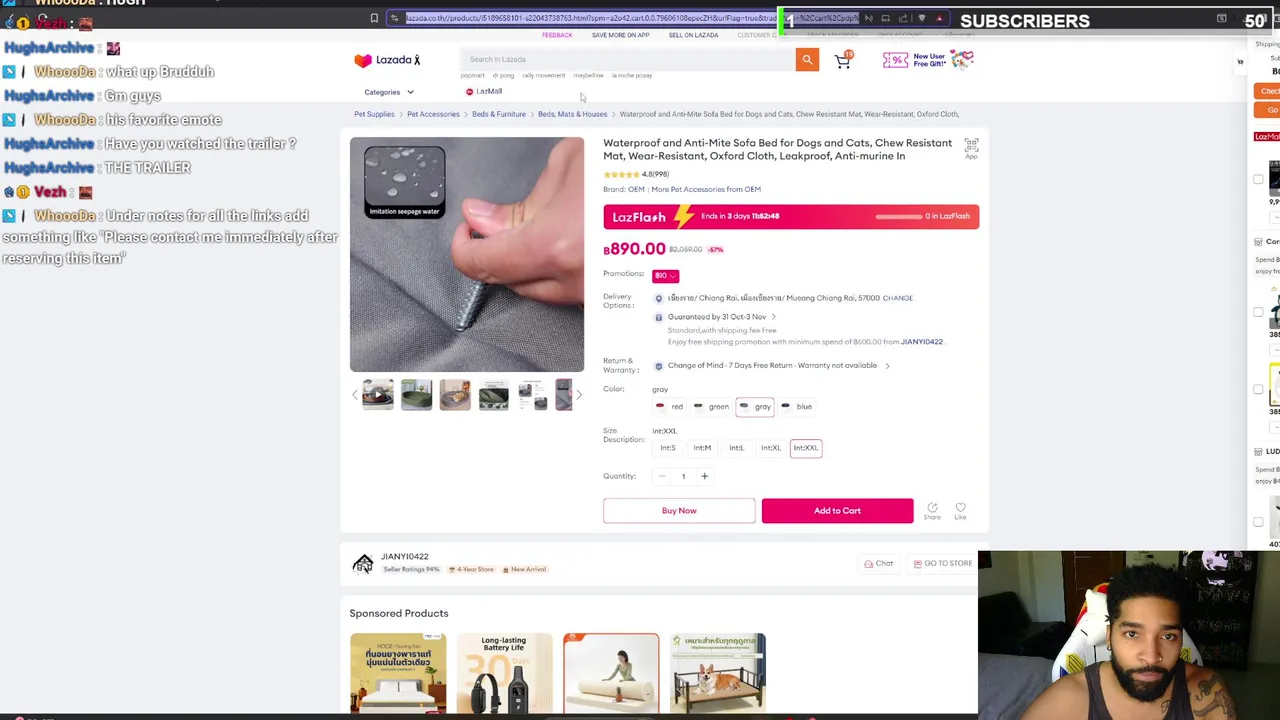Screen dimensions: 1280x720
Task: Click SELL ON LAZADA
Action: pyautogui.click(x=693, y=35)
